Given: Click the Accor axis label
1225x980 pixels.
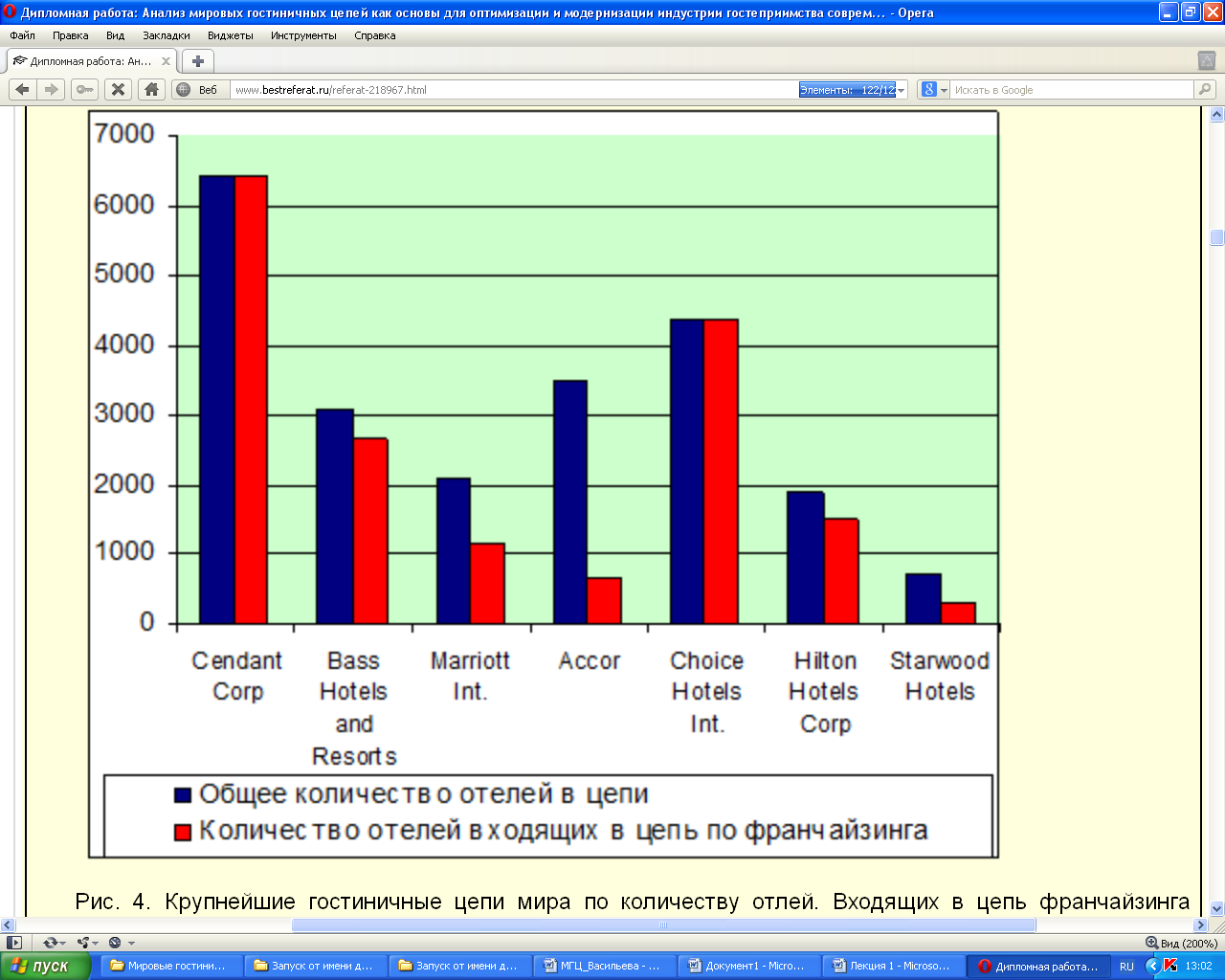Looking at the screenshot, I should (590, 661).
